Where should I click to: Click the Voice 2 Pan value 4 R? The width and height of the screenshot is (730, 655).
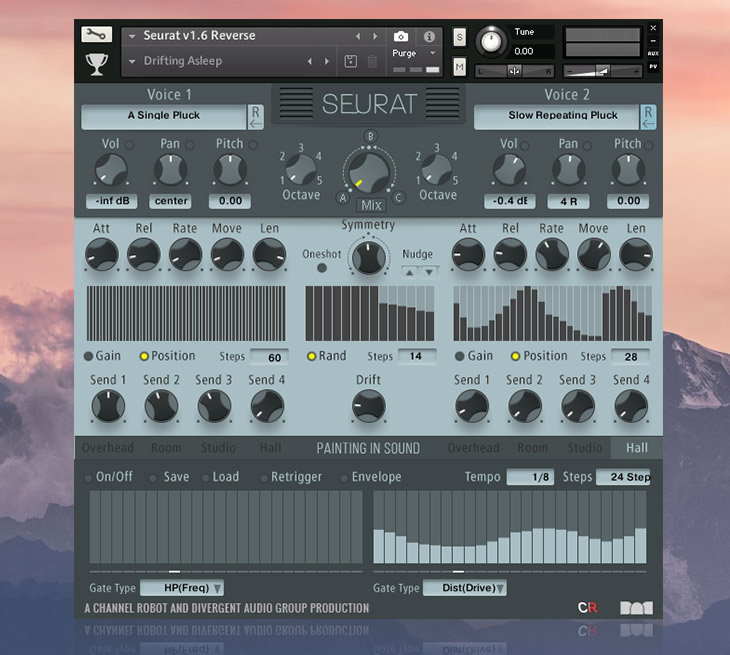pyautogui.click(x=568, y=202)
